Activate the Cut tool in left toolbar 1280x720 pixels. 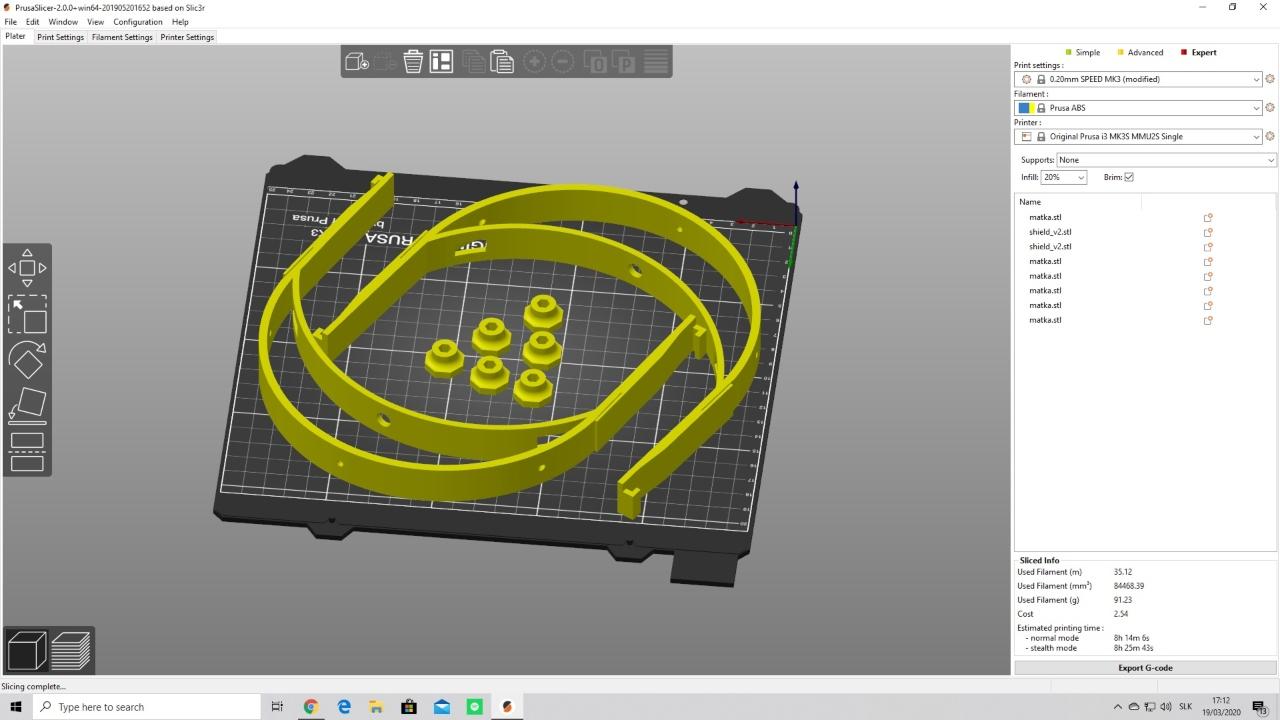[27, 450]
